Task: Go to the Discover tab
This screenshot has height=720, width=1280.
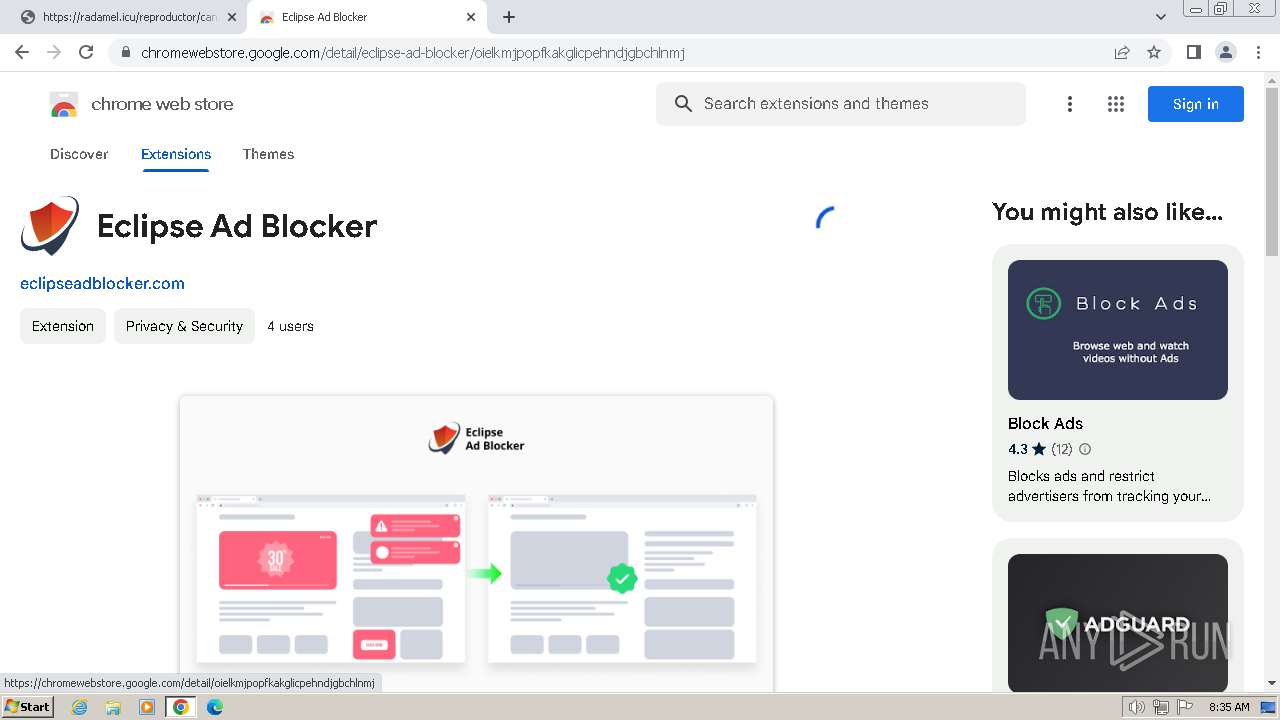Action: click(79, 154)
